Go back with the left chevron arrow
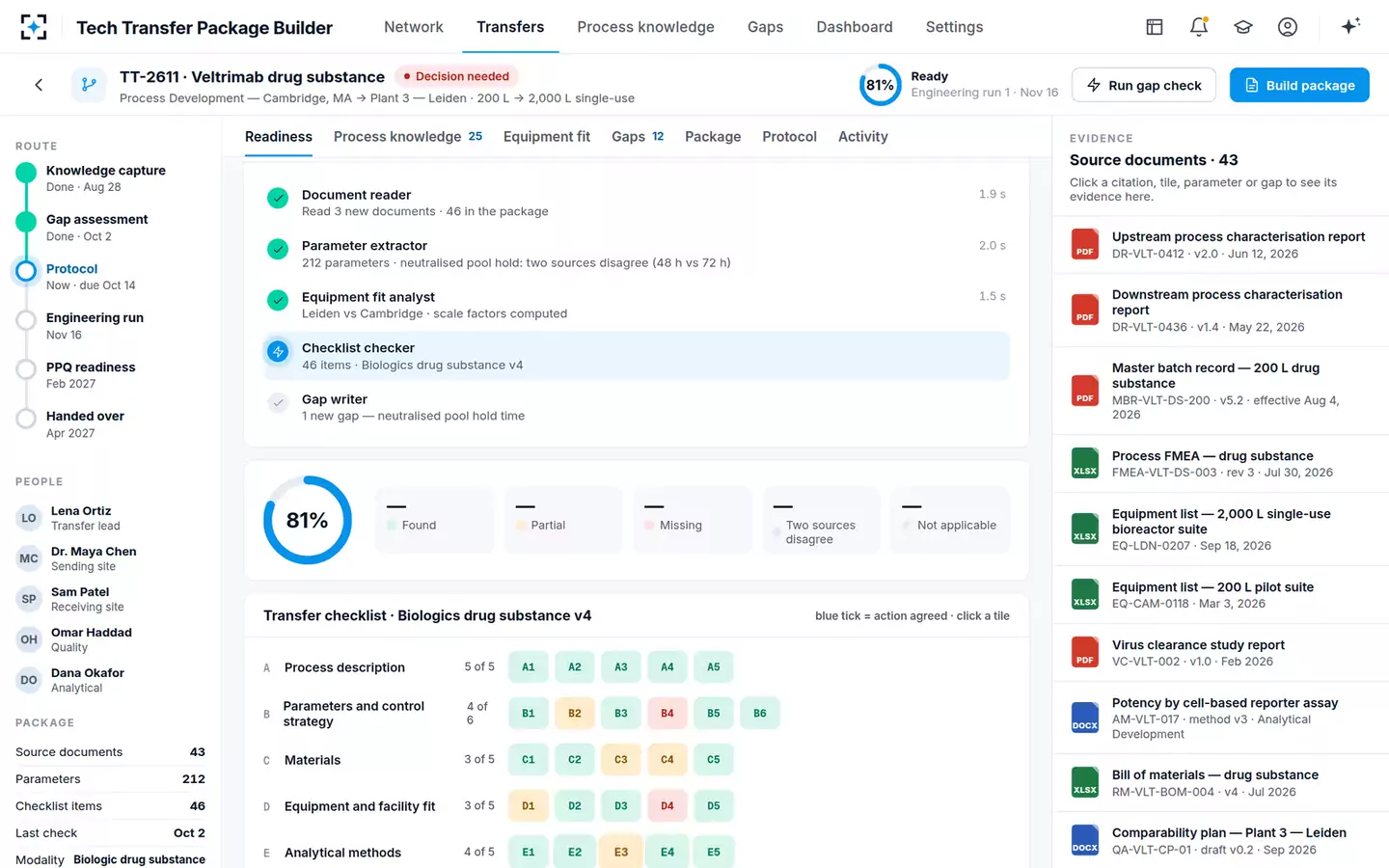Viewport: 1389px width, 868px height. pyautogui.click(x=39, y=85)
